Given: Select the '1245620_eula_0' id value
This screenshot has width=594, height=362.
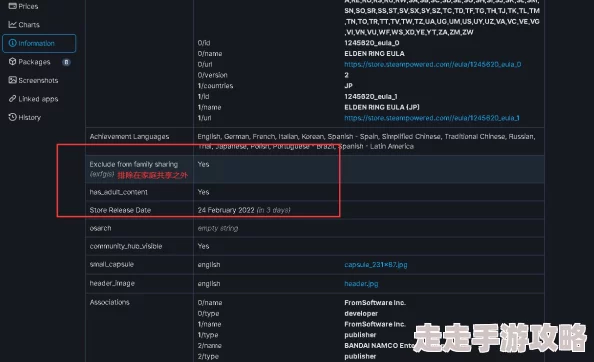Looking at the screenshot, I should [372, 43].
